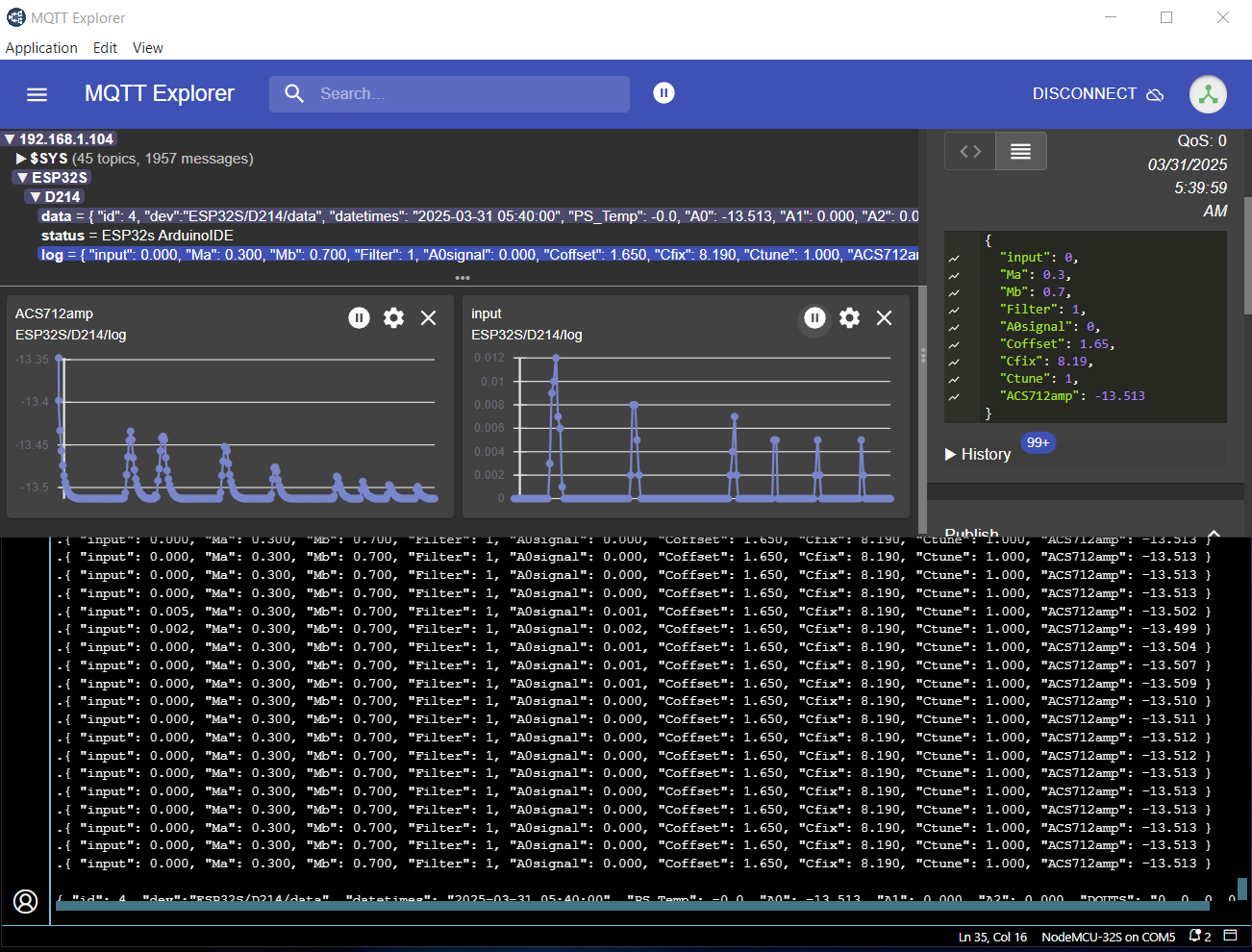Viewport: 1252px width, 952px height.
Task: Add chart for the "Ctune" value
Action: [954, 379]
